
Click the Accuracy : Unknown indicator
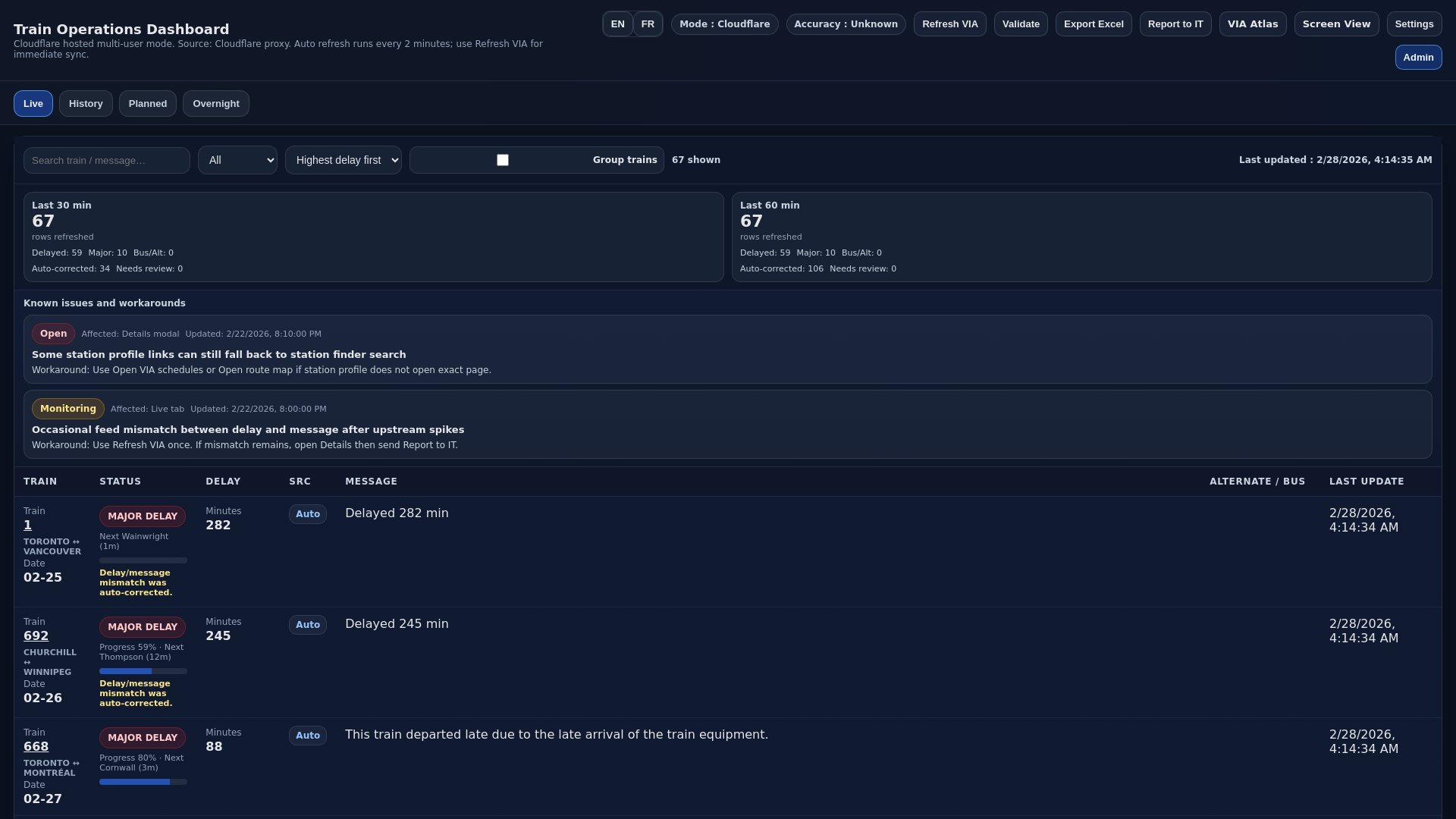[846, 24]
